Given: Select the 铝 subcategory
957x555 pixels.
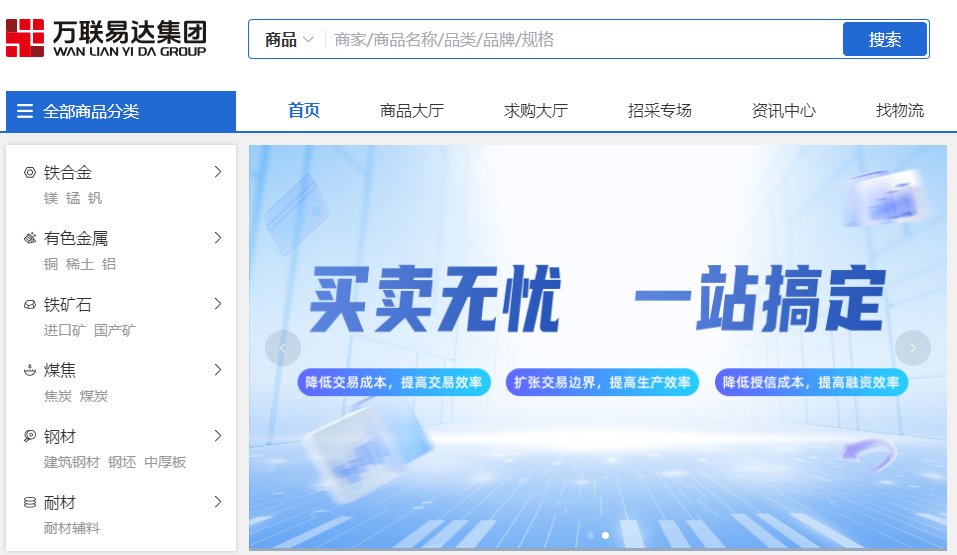Looking at the screenshot, I should [x=109, y=264].
